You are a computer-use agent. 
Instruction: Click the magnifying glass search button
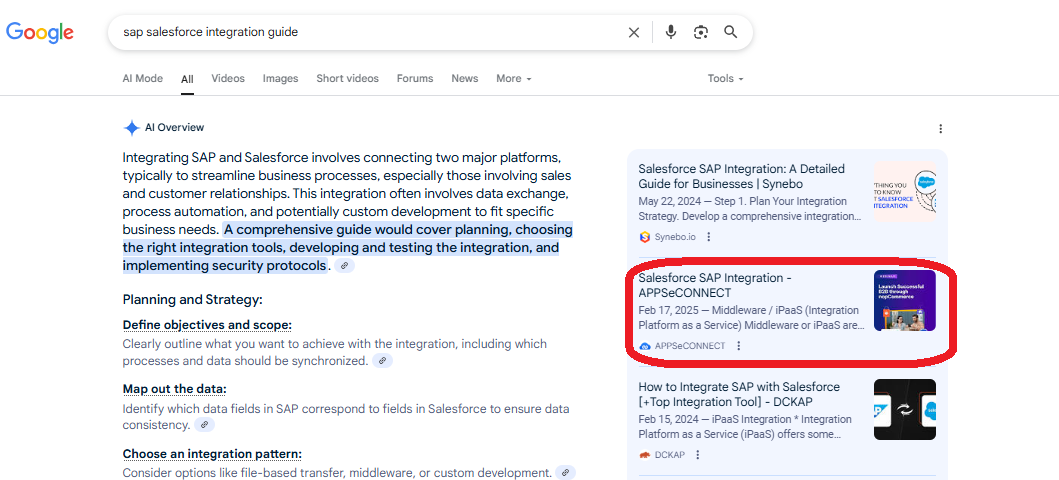click(x=730, y=32)
